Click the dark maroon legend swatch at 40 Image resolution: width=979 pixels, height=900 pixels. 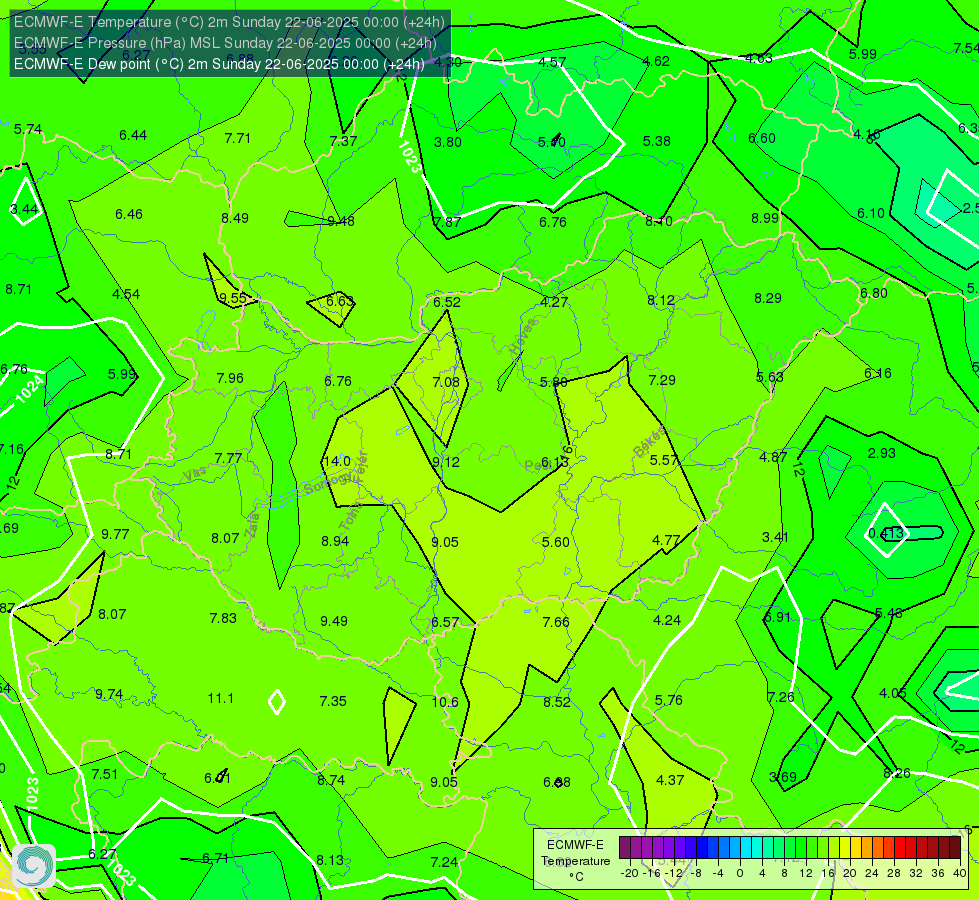pos(955,848)
